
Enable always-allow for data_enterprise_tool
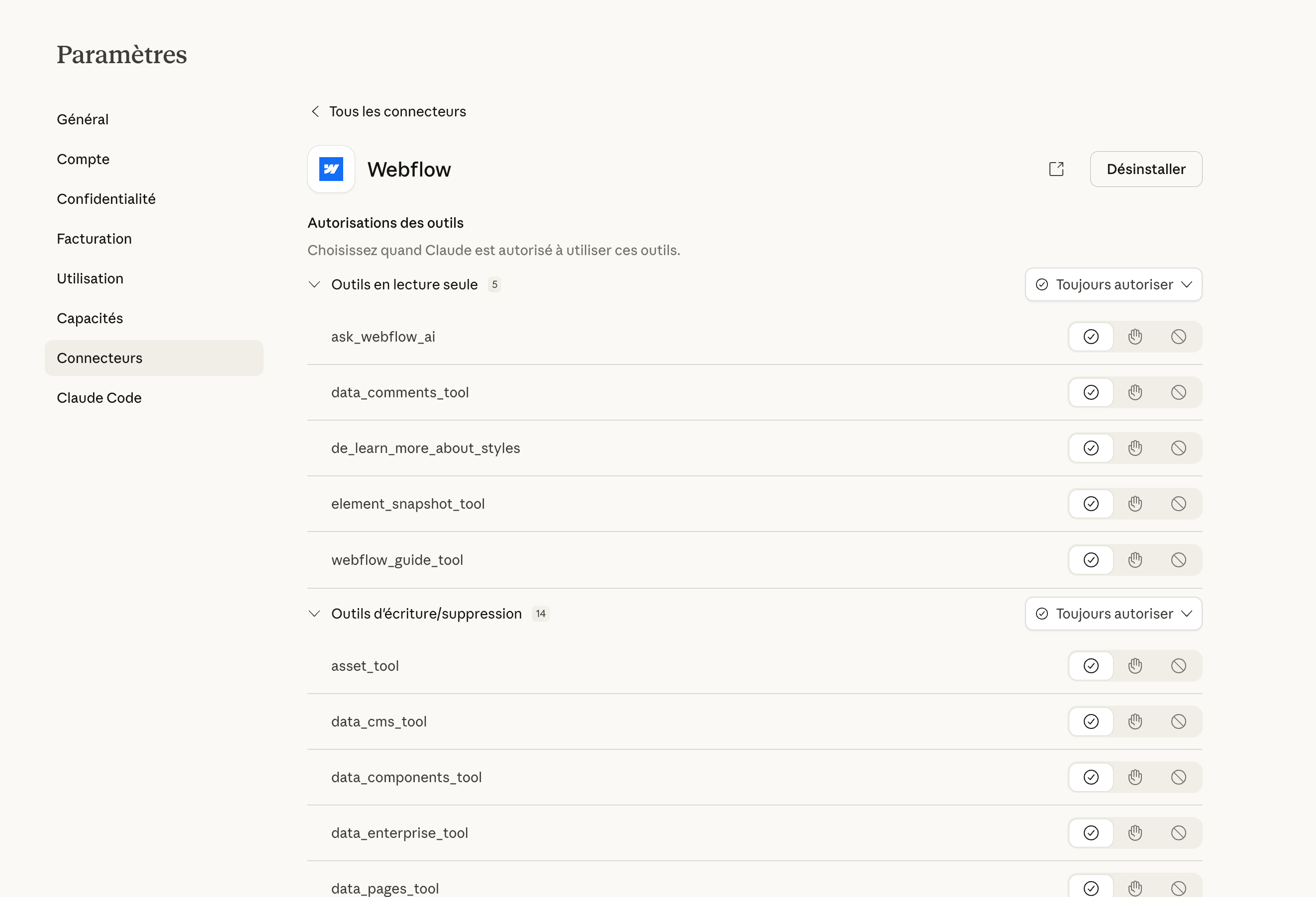[1091, 832]
